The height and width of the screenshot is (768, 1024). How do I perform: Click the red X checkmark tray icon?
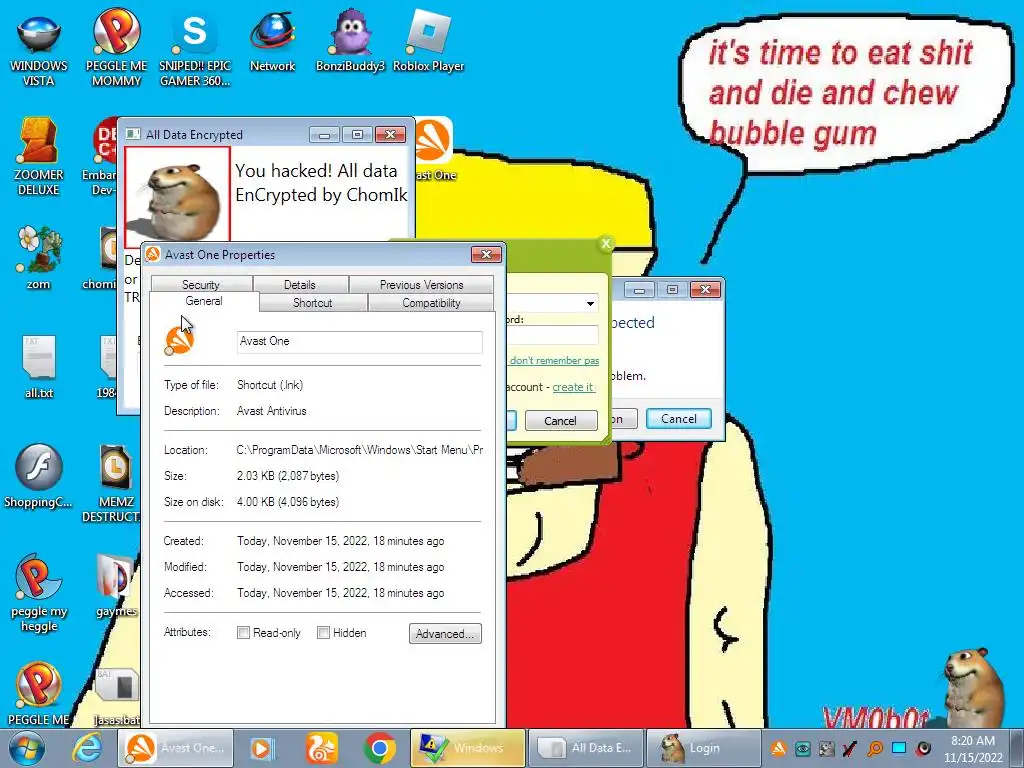coord(850,748)
